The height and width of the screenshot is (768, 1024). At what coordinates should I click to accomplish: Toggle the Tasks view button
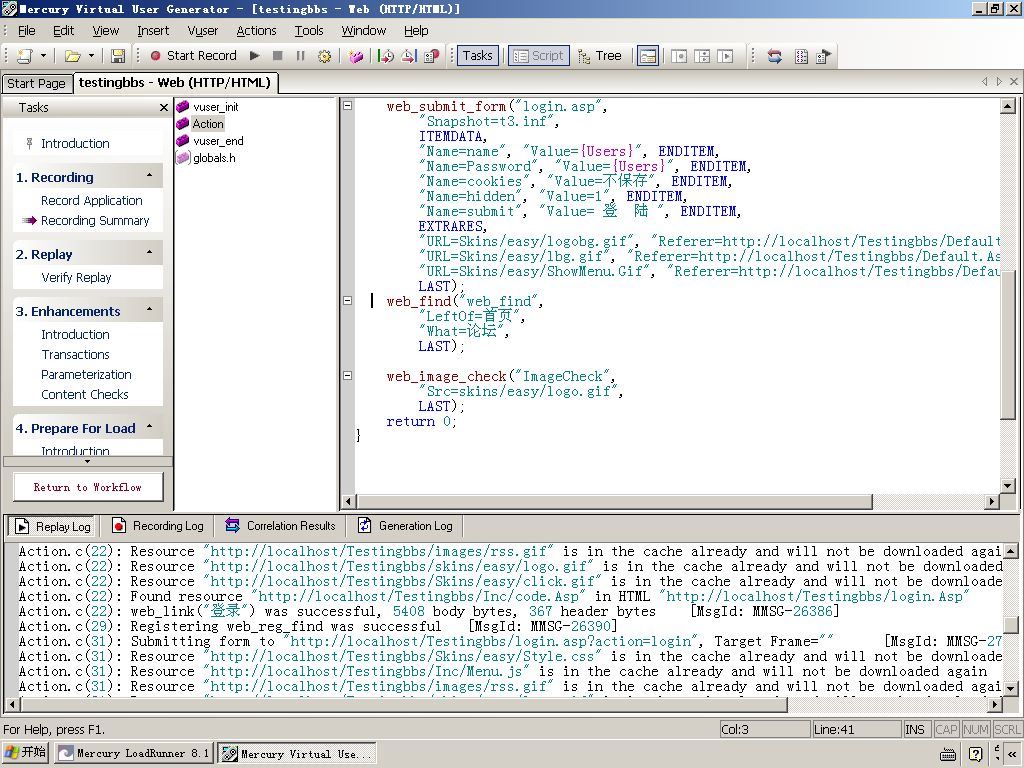click(477, 56)
